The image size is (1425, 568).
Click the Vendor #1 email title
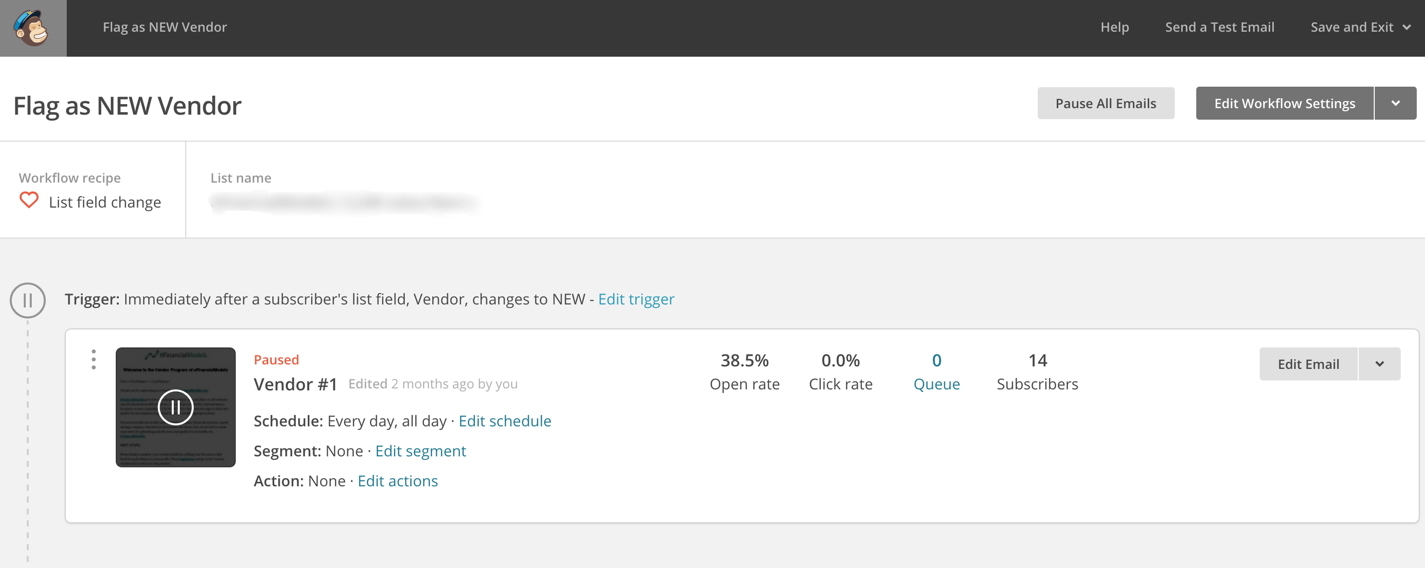pos(296,384)
